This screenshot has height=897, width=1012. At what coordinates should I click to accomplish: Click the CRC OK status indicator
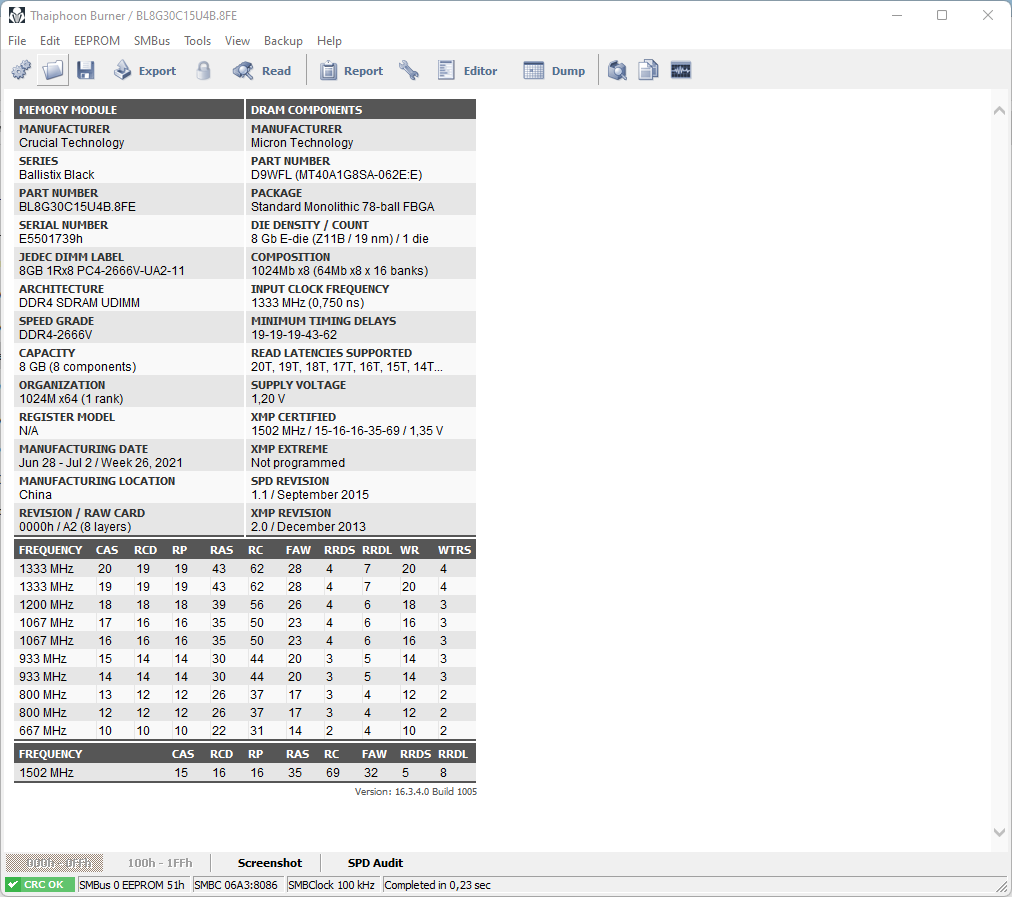40,885
